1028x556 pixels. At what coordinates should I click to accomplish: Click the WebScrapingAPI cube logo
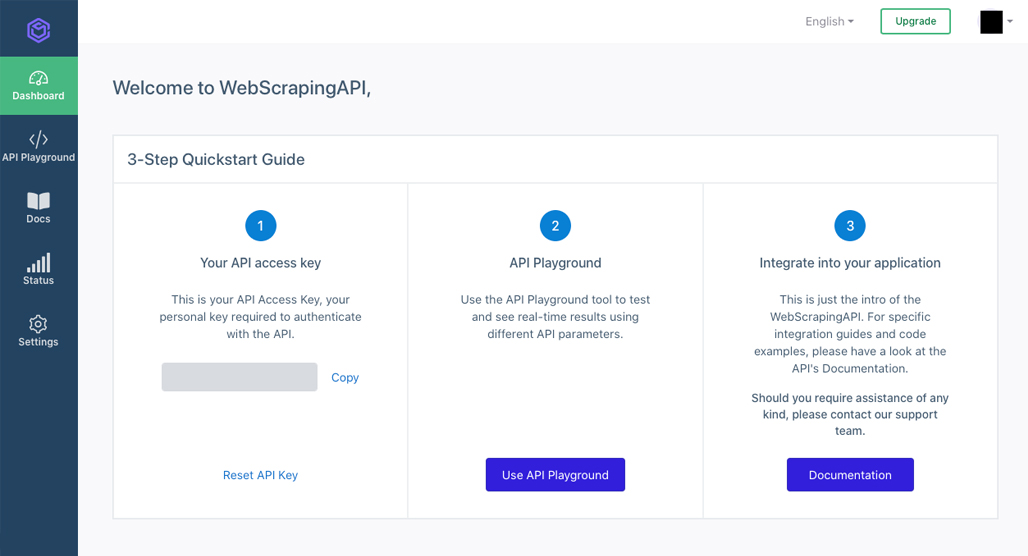[39, 30]
